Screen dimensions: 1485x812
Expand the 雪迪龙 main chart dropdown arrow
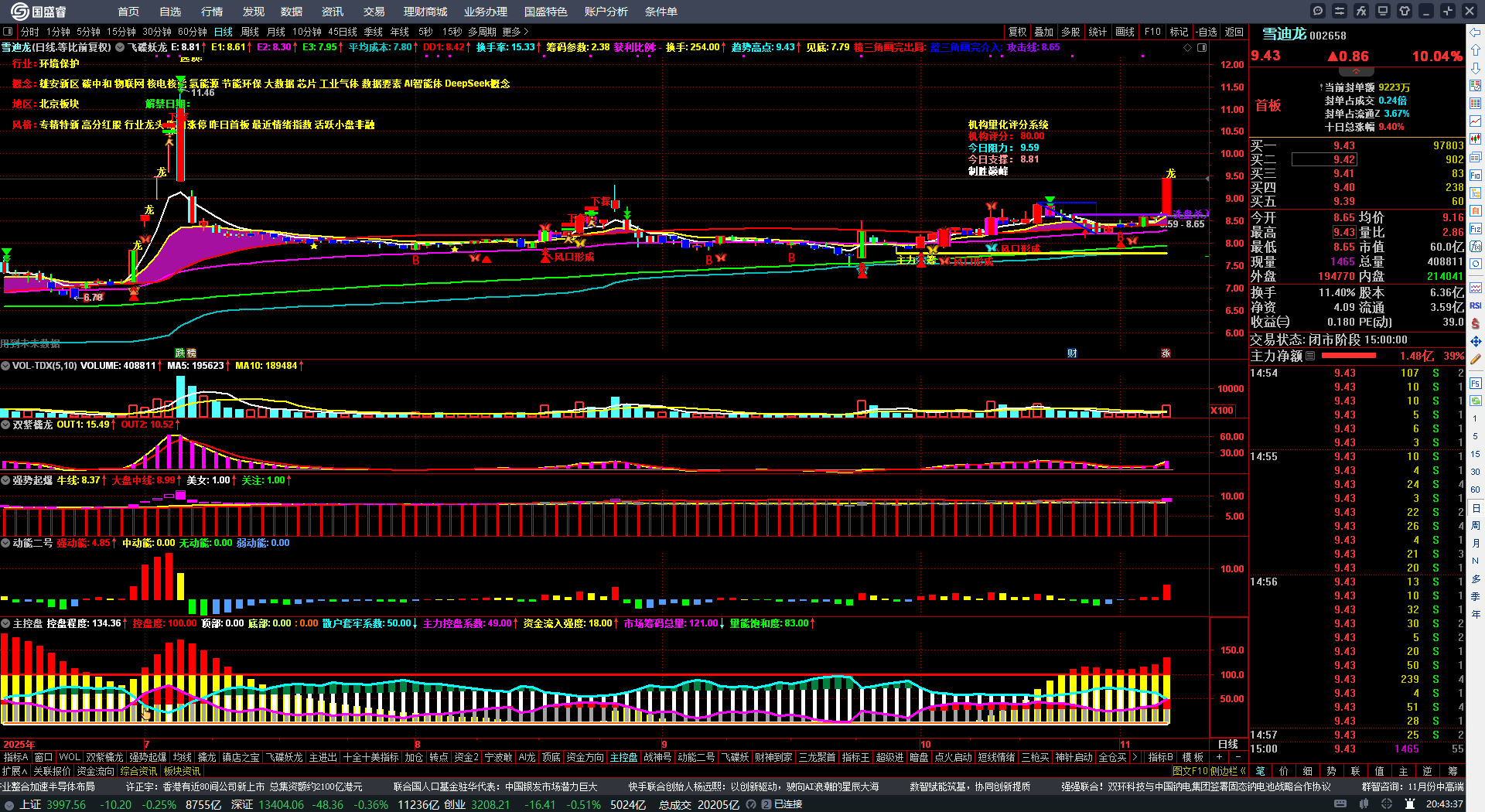(120, 47)
